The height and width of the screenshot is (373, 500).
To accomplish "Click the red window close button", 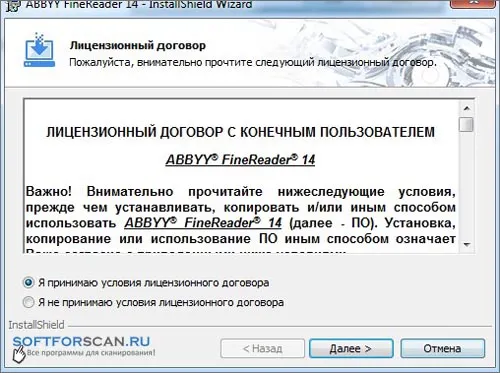I will [x=474, y=3].
